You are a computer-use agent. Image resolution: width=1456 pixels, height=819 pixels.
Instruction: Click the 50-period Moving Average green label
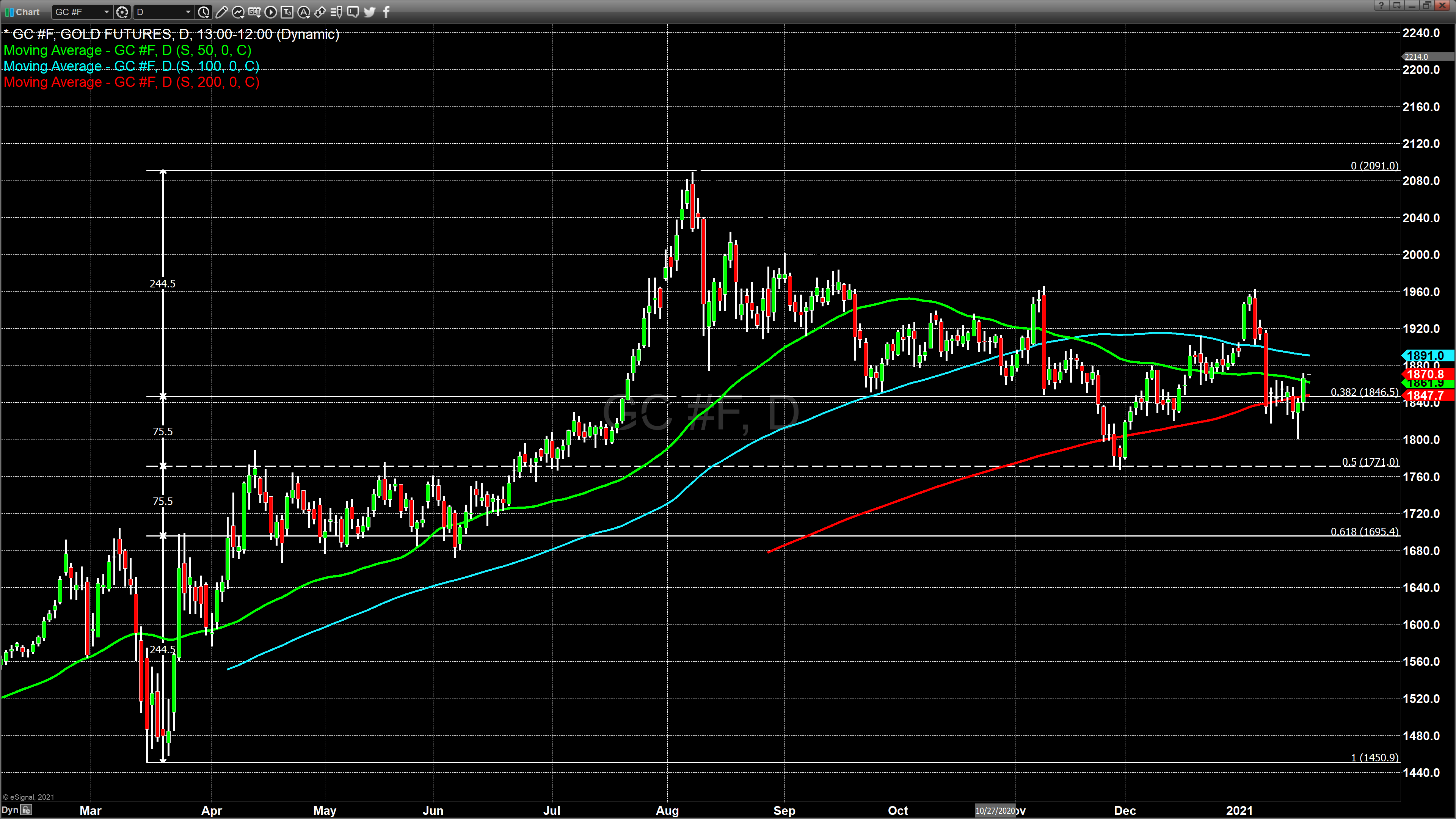click(x=127, y=50)
